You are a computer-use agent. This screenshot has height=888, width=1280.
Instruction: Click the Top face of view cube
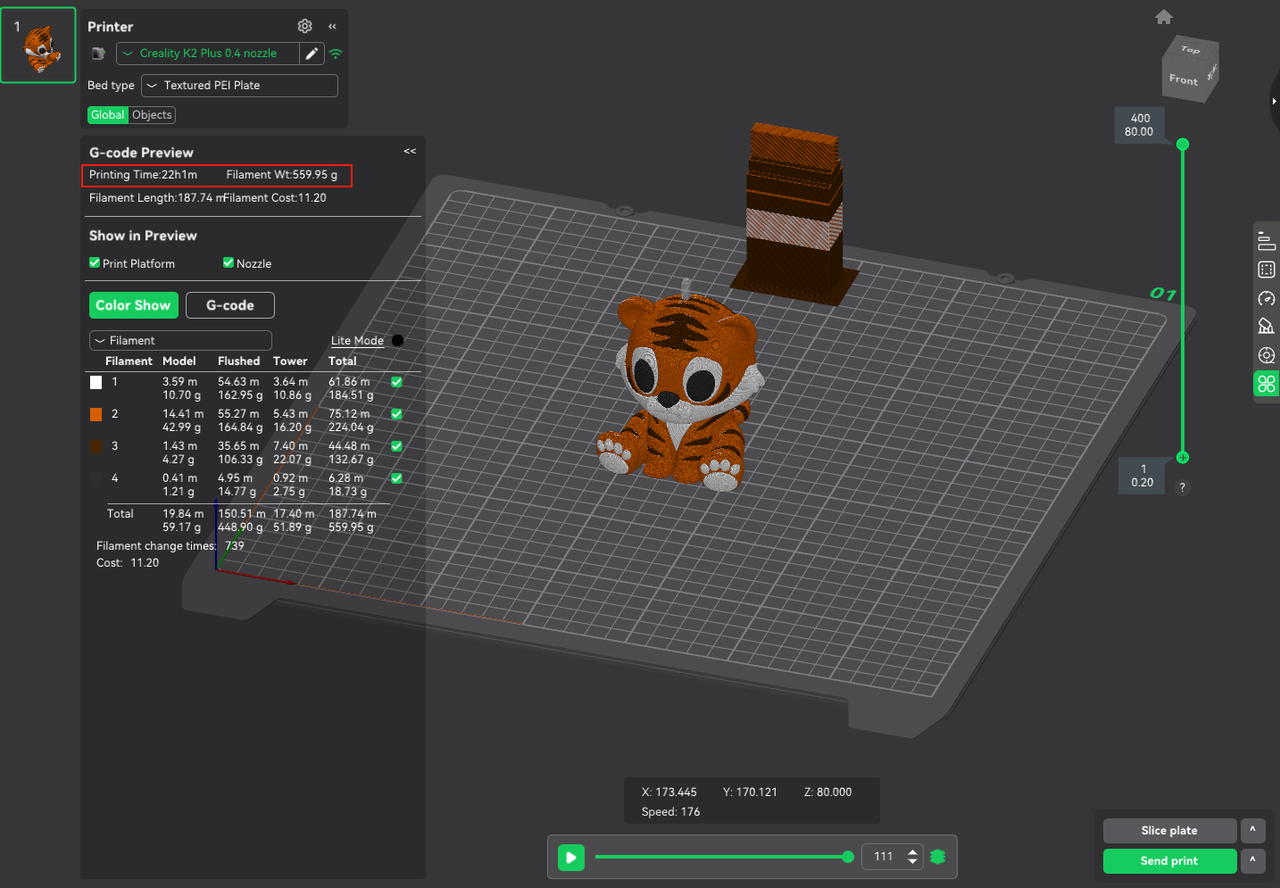pos(1190,49)
